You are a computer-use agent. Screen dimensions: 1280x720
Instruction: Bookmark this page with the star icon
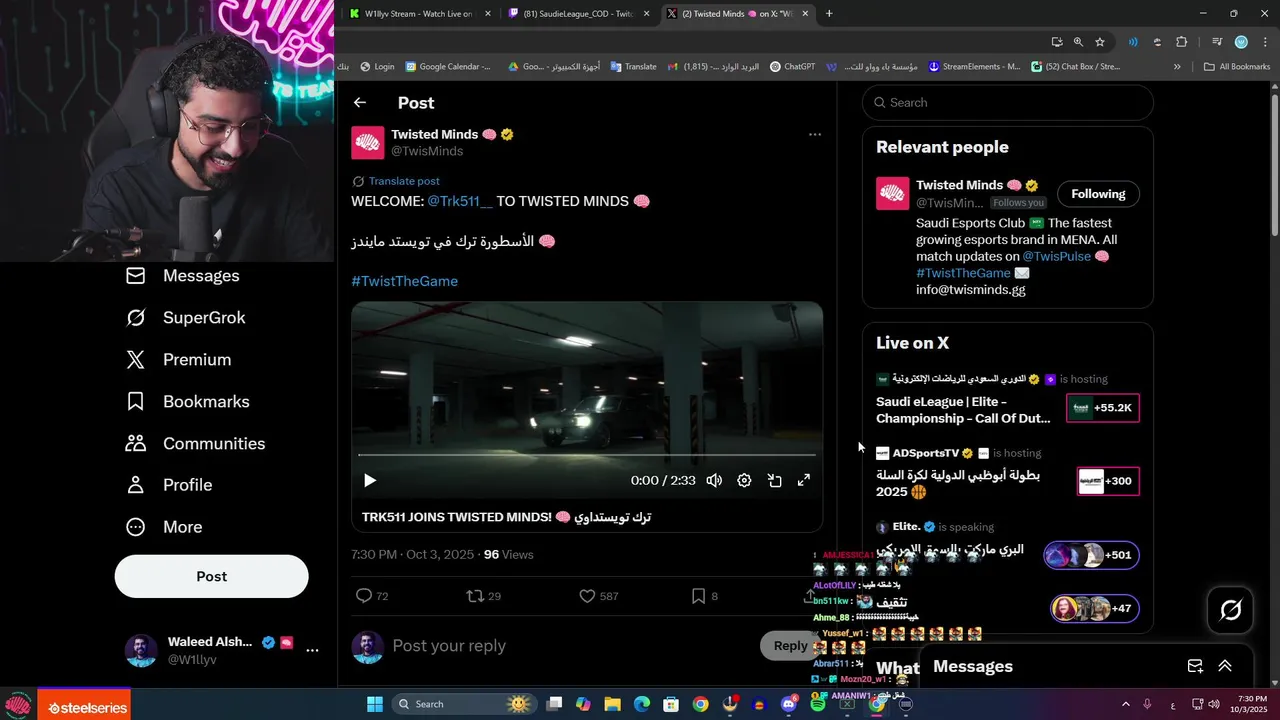[1100, 42]
